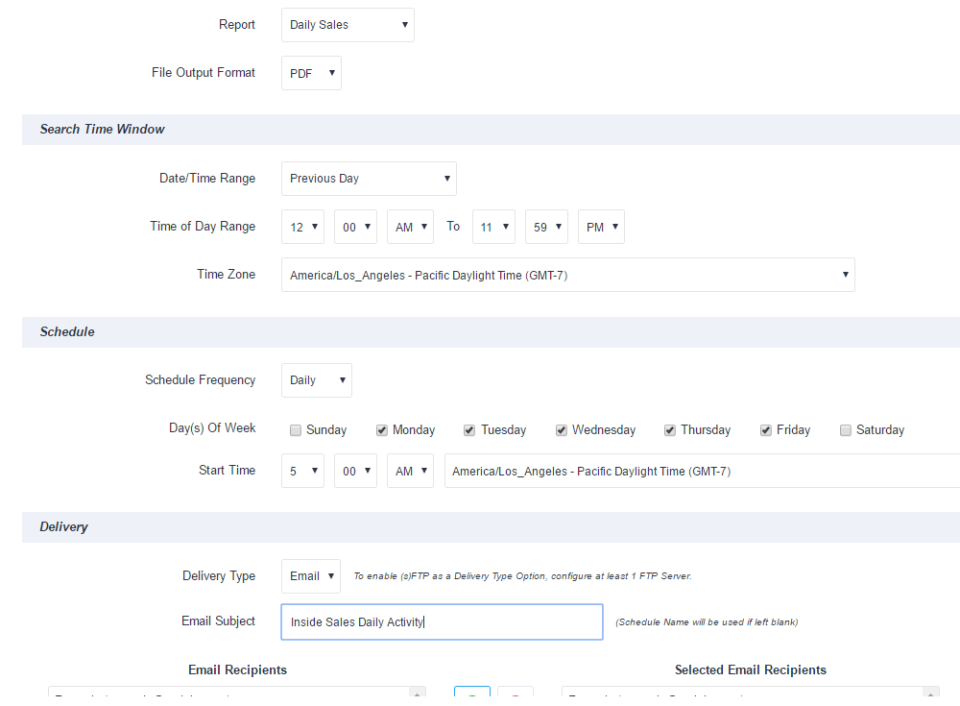Click the green add recipient button

472,698
